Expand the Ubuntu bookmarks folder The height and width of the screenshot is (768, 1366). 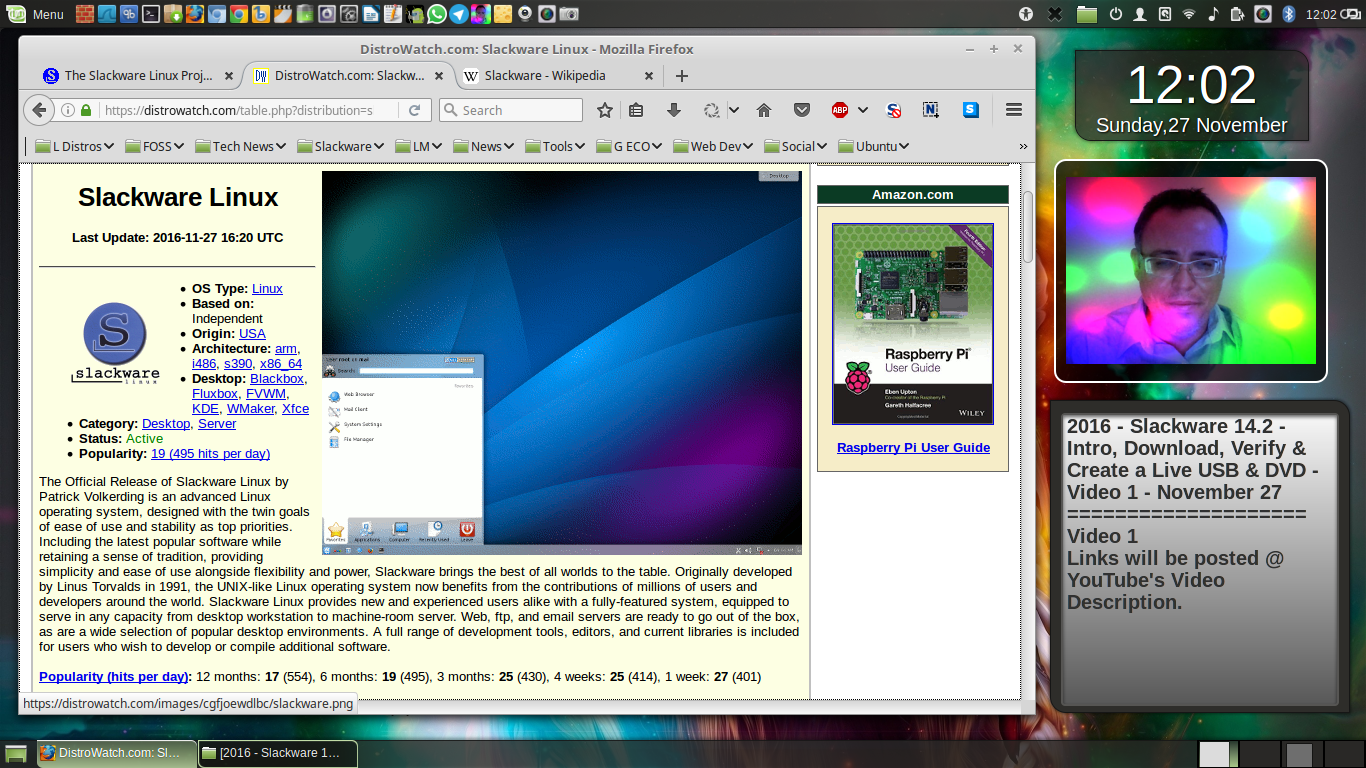point(872,146)
